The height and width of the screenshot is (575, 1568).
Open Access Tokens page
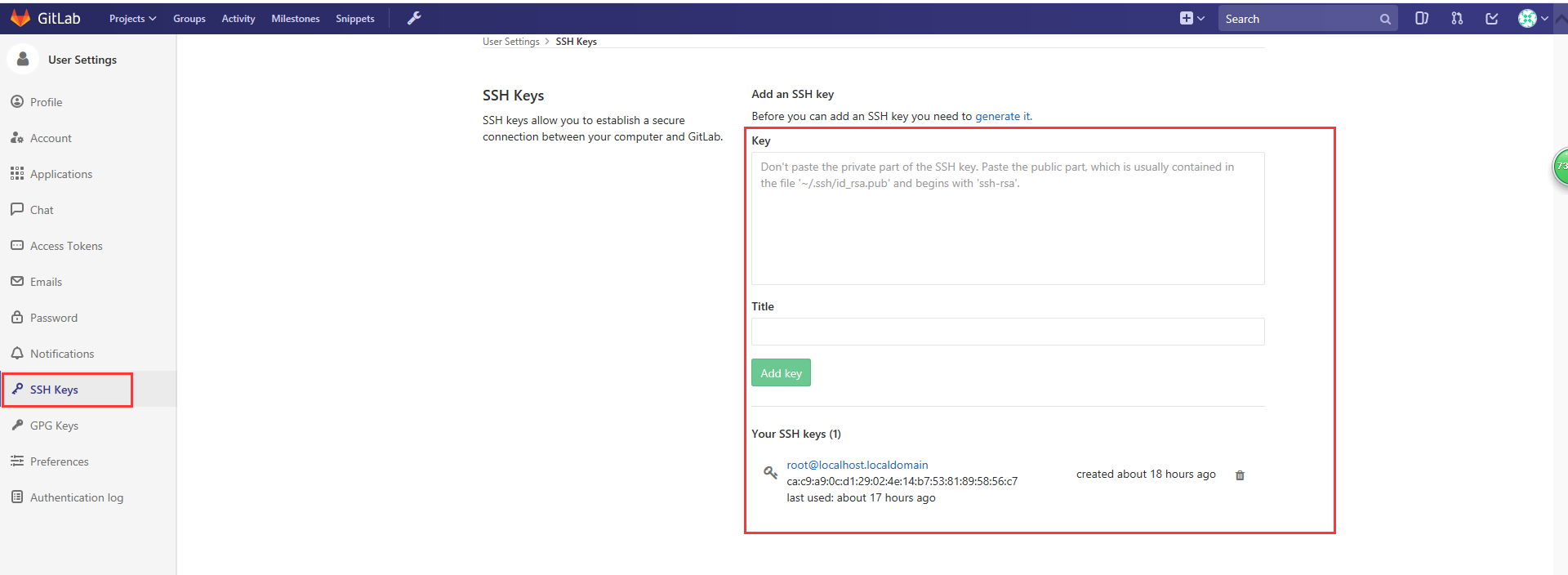click(x=66, y=246)
